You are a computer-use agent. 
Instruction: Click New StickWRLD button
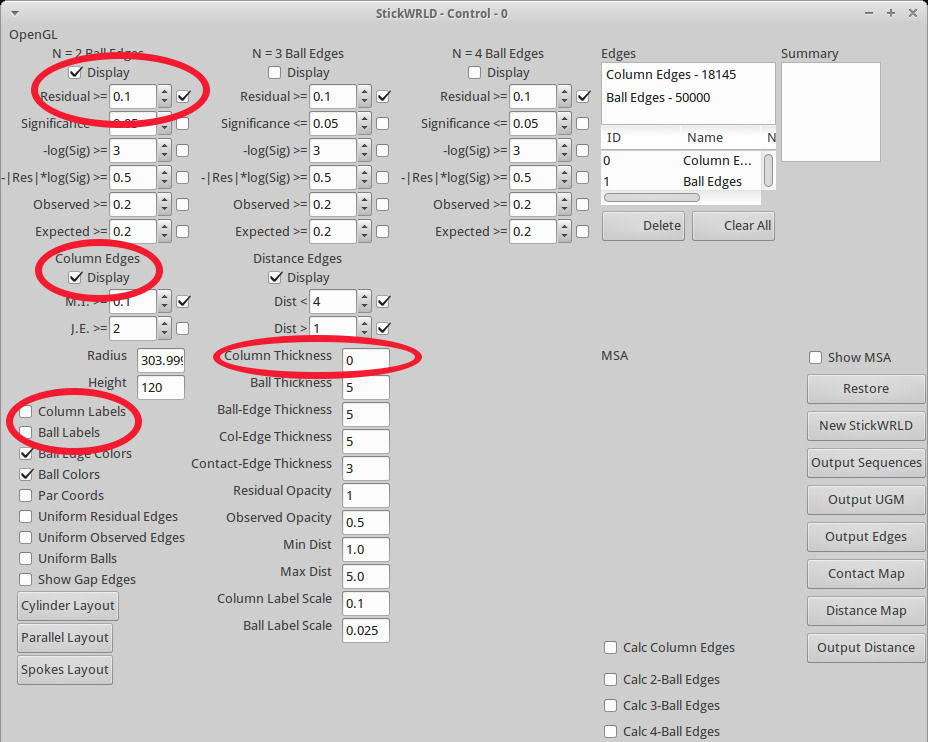(x=866, y=426)
